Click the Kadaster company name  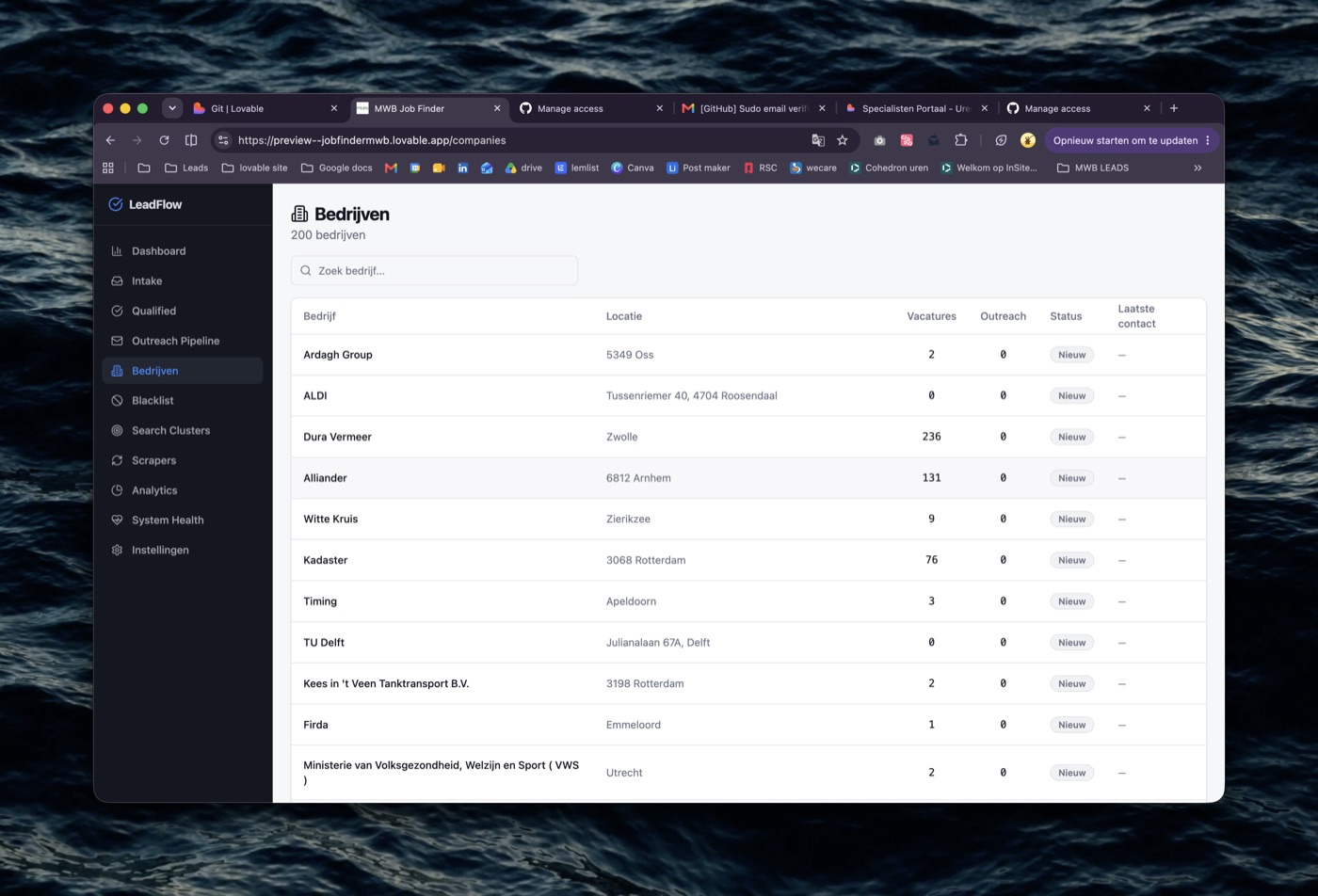[326, 560]
